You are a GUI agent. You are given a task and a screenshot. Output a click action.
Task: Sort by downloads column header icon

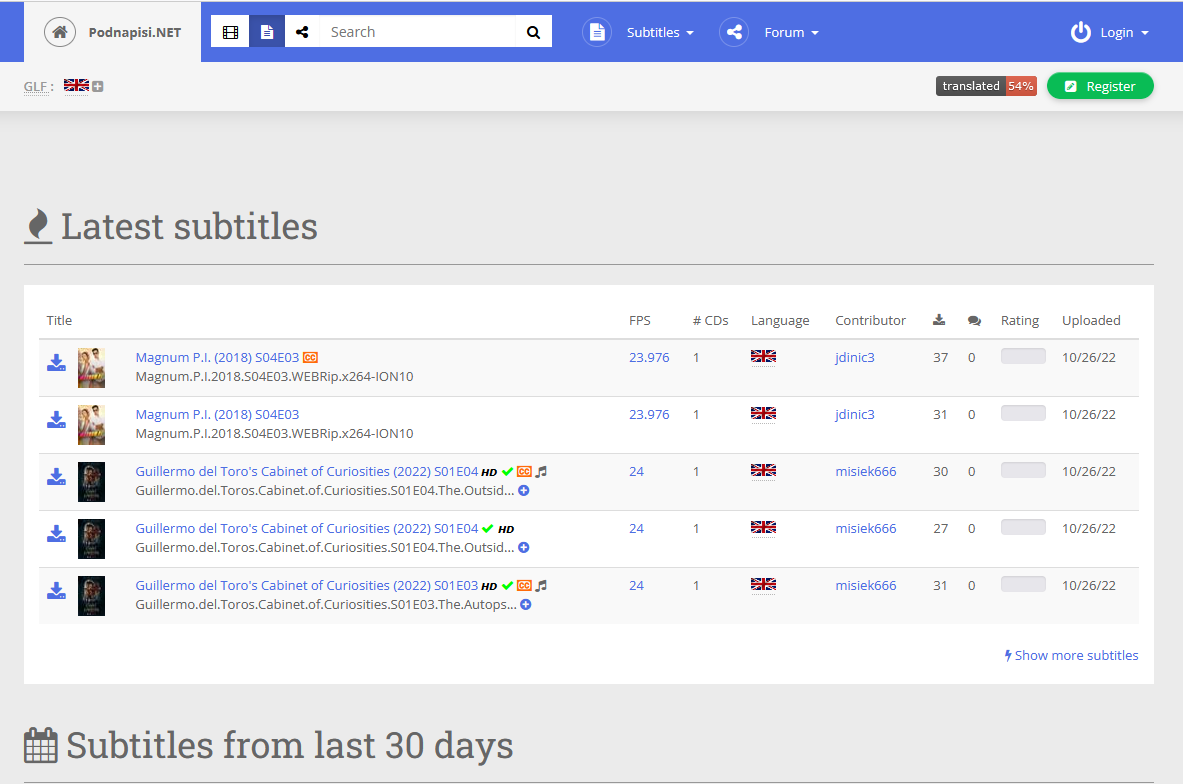[939, 320]
